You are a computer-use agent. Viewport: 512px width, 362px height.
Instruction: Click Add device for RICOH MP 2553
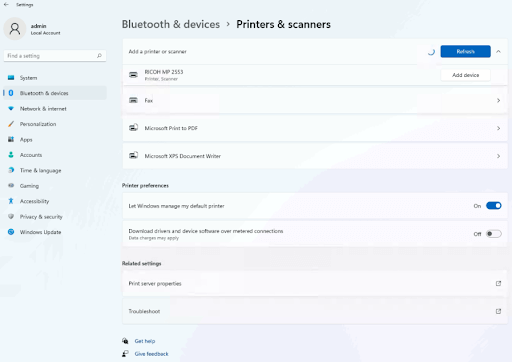pos(465,75)
